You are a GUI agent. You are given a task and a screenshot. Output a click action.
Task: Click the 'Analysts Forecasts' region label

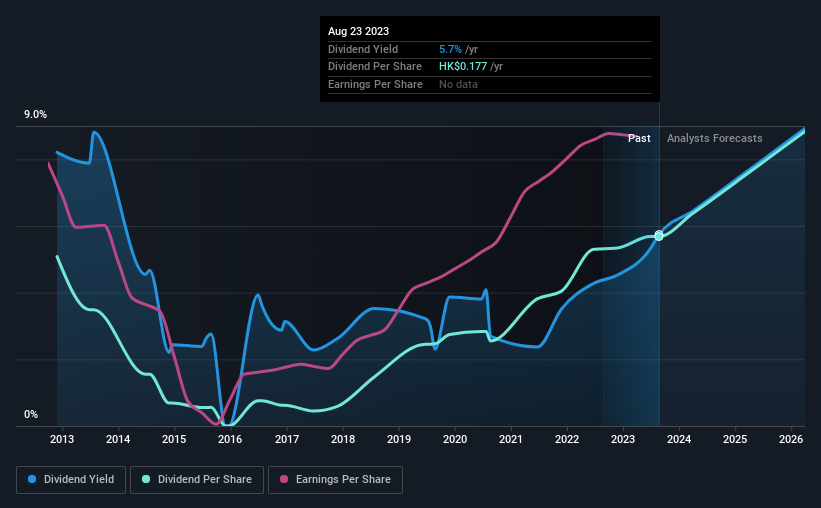(714, 138)
